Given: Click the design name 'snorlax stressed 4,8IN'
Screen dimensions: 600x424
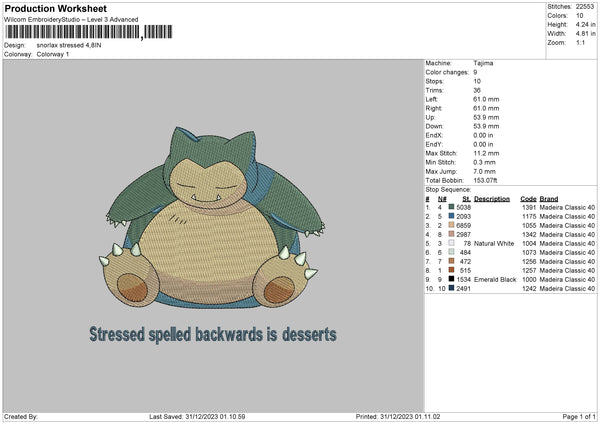Looking at the screenshot, I should pos(69,45).
